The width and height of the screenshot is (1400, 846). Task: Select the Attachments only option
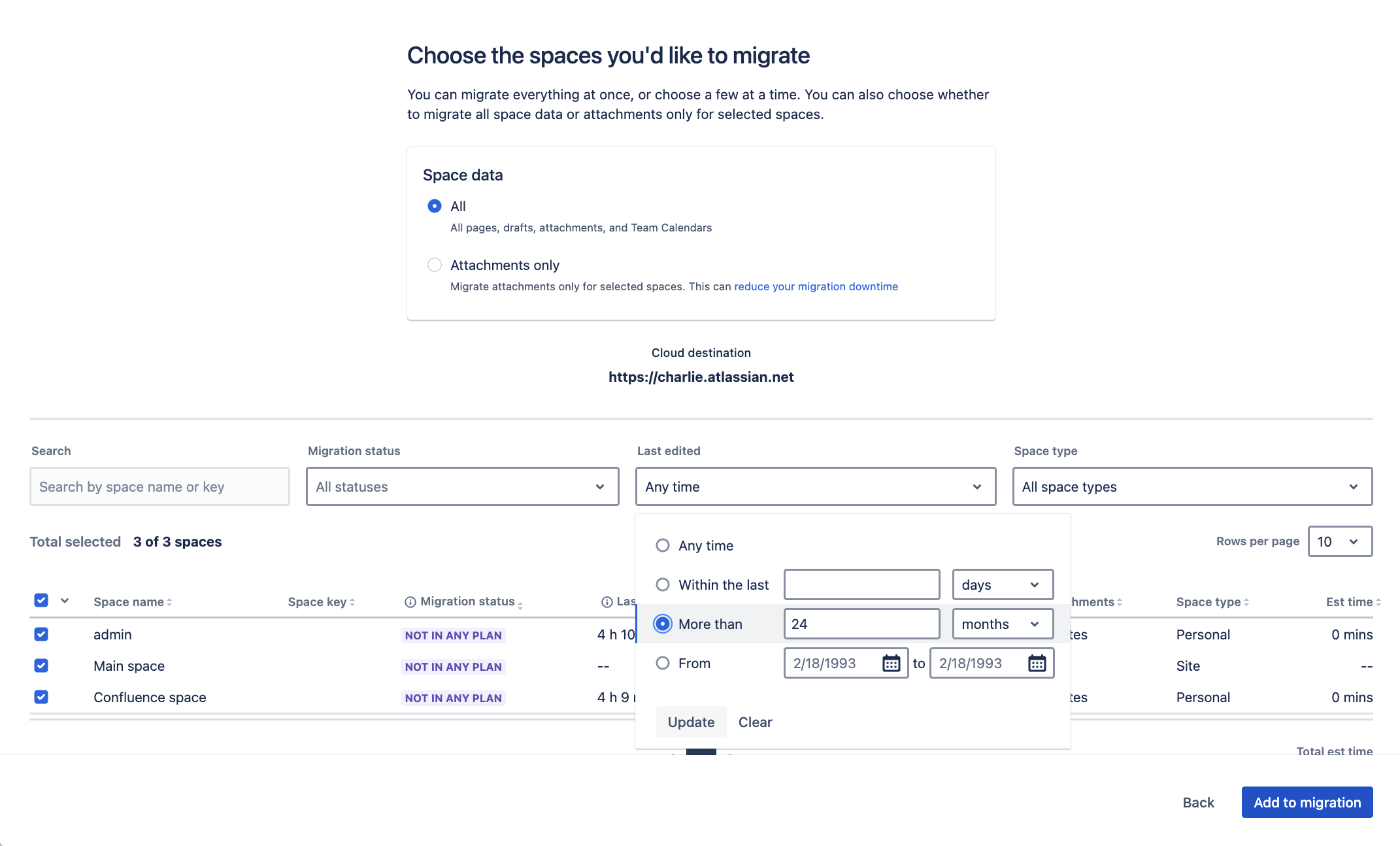[435, 265]
